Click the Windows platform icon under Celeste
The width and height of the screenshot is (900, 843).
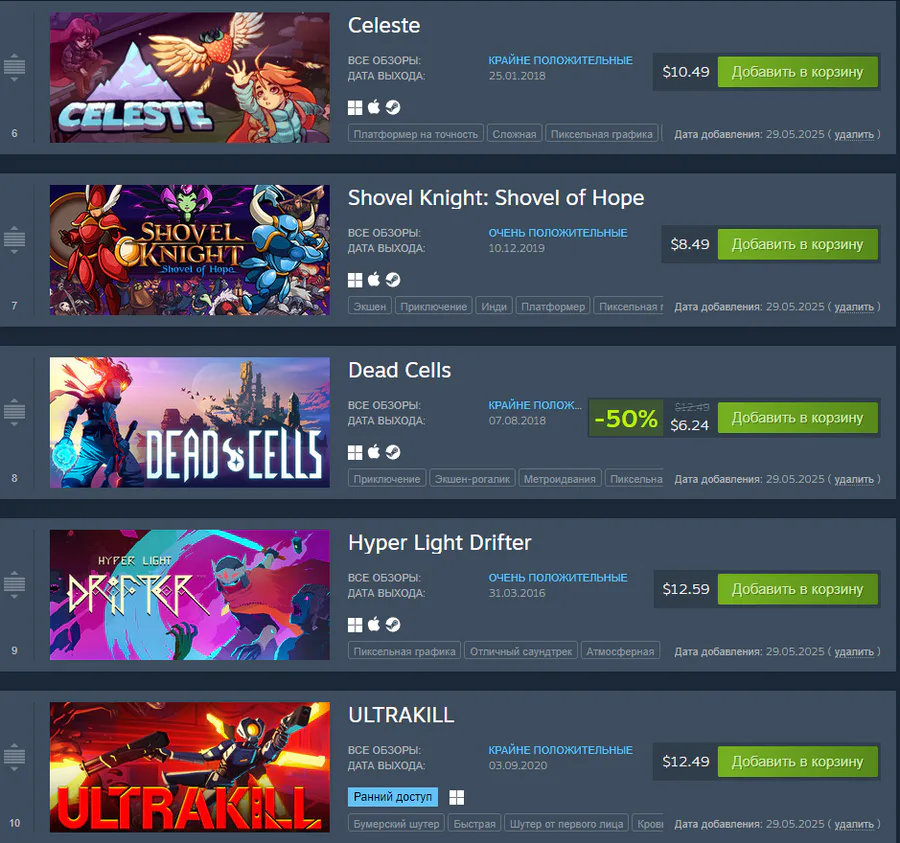(x=355, y=107)
